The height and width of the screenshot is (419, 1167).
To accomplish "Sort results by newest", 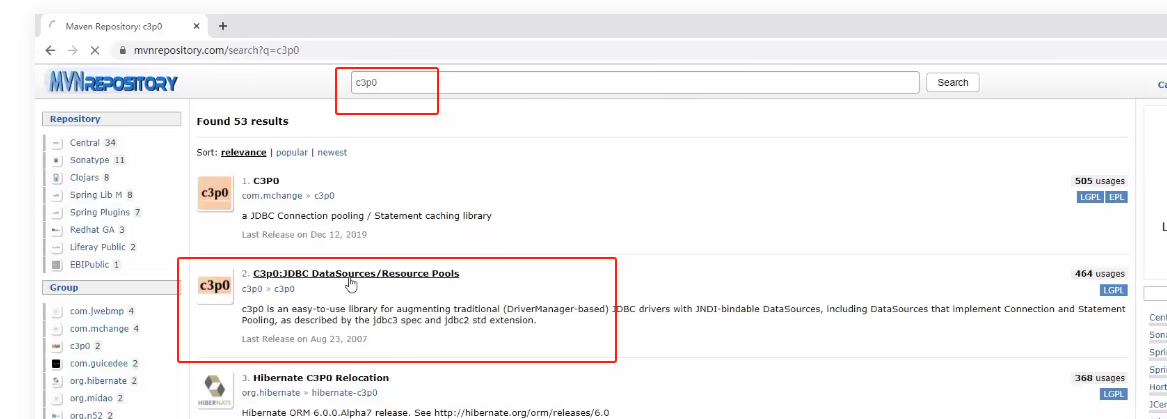I will [332, 153].
